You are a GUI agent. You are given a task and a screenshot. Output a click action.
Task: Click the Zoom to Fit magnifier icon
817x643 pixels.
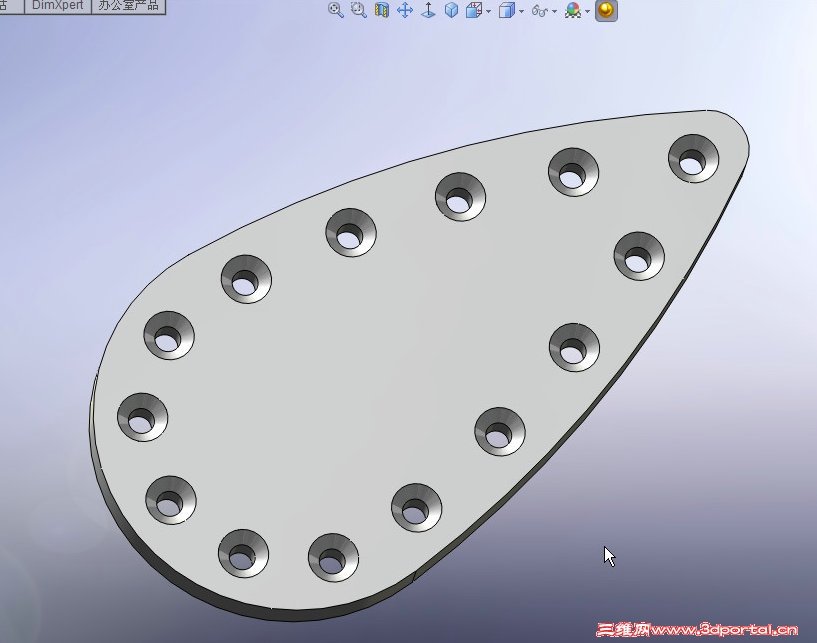tap(336, 10)
